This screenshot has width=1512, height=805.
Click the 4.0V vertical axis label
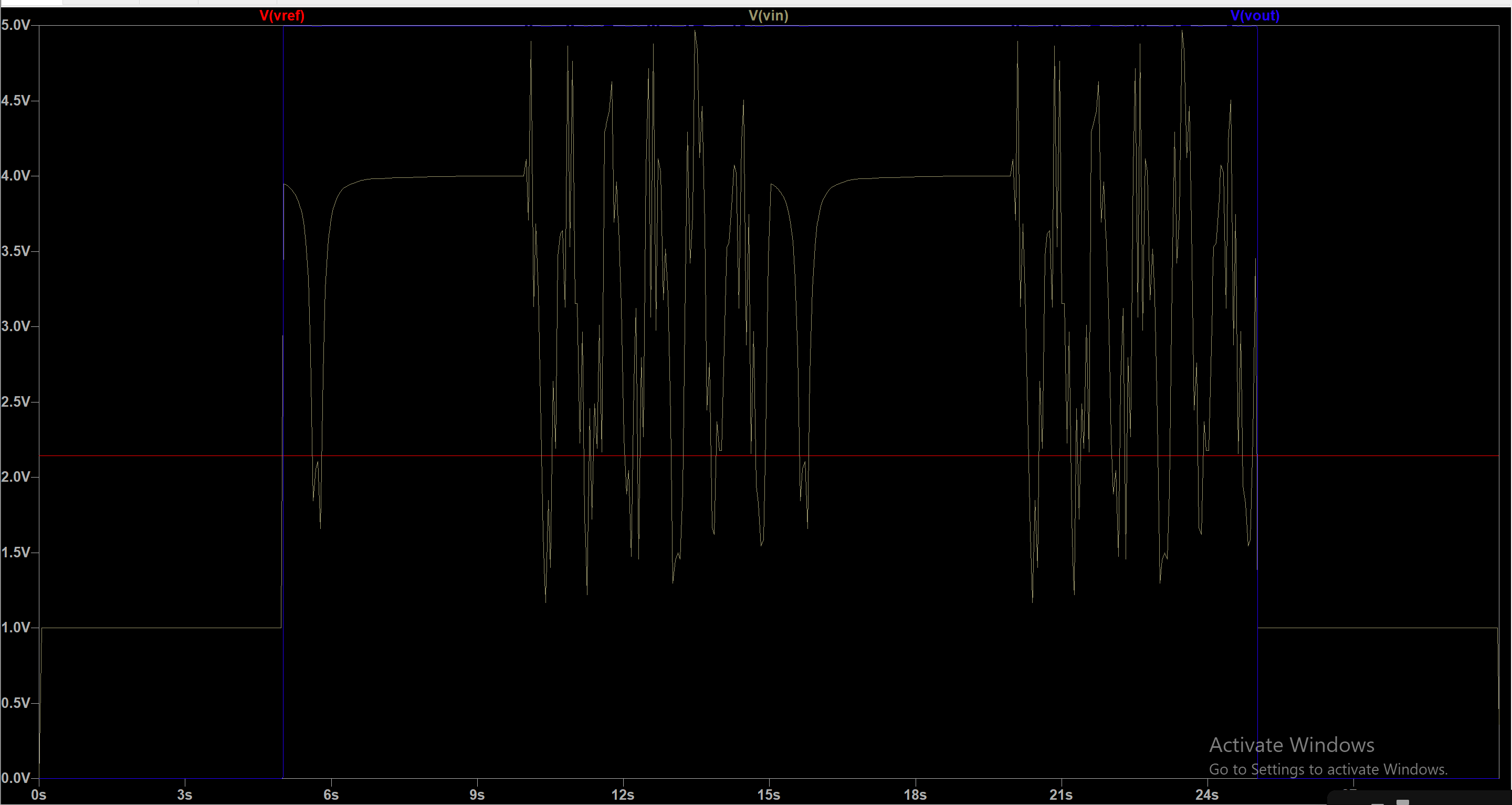point(15,175)
